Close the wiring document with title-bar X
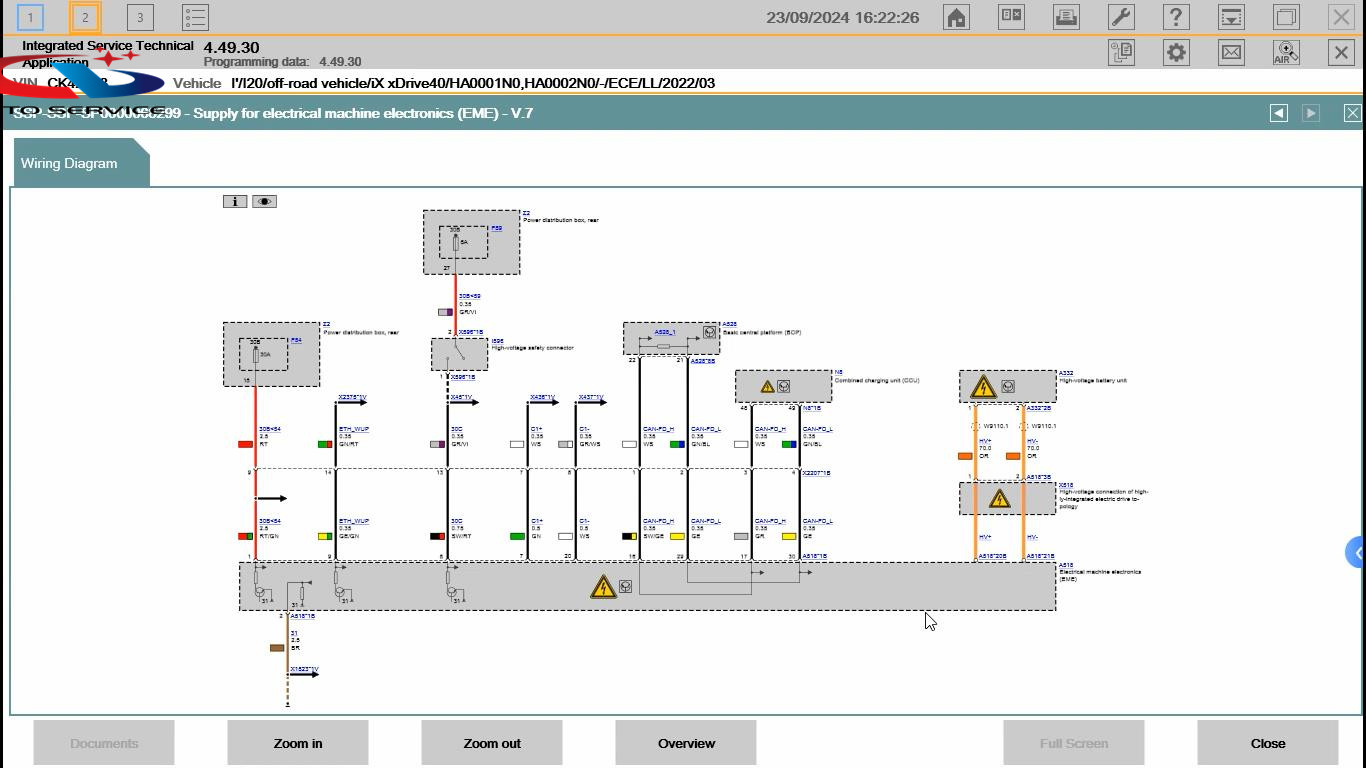Viewport: 1366px width, 768px height. click(x=1352, y=113)
